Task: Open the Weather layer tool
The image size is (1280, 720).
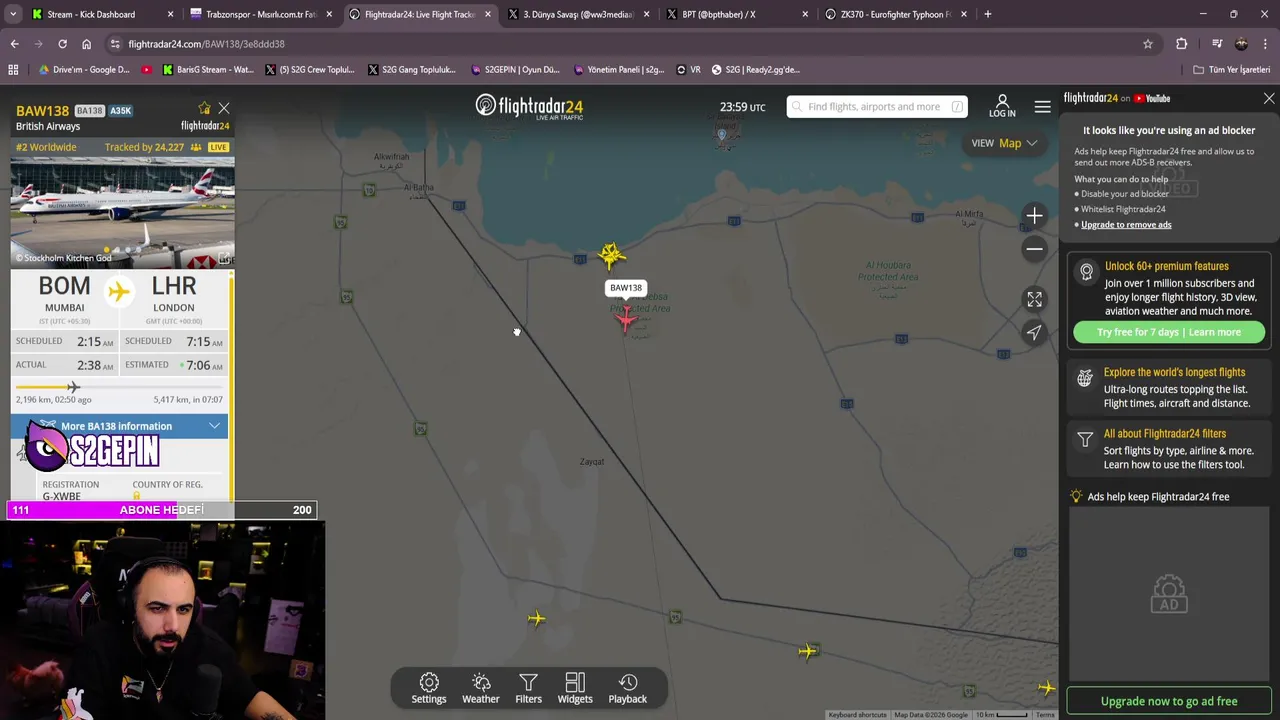Action: pyautogui.click(x=480, y=688)
